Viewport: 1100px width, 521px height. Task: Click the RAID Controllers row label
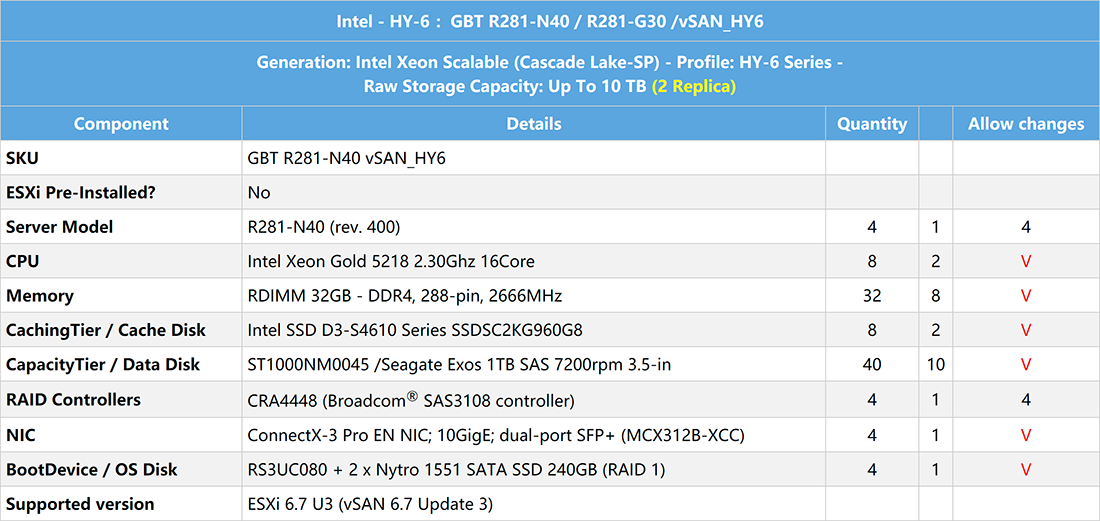73,400
